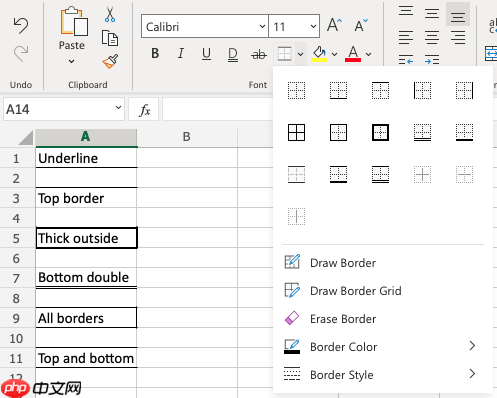Image resolution: width=497 pixels, height=398 pixels.
Task: Click the Redo arrow icon
Action: point(21,54)
